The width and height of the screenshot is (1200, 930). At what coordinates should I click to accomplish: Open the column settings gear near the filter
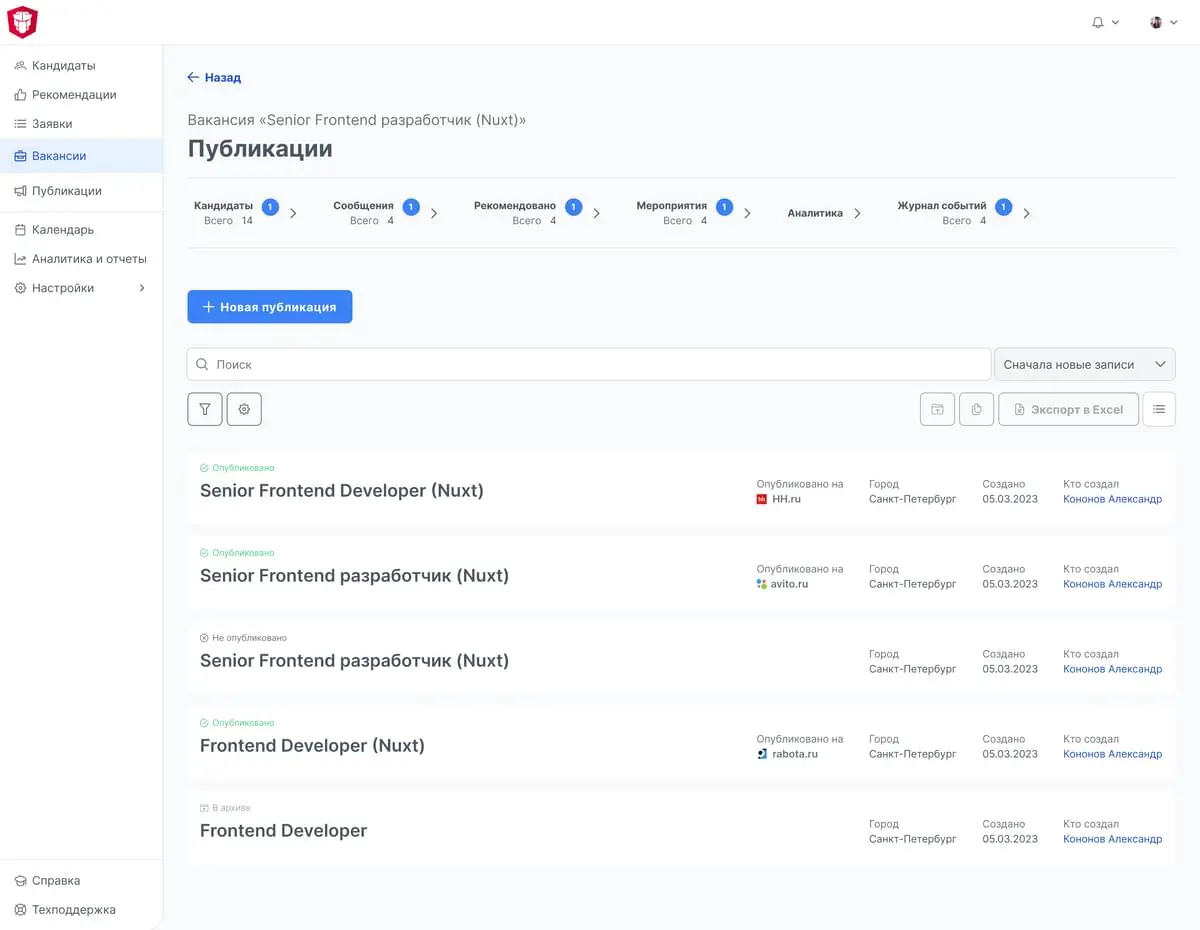coord(244,409)
